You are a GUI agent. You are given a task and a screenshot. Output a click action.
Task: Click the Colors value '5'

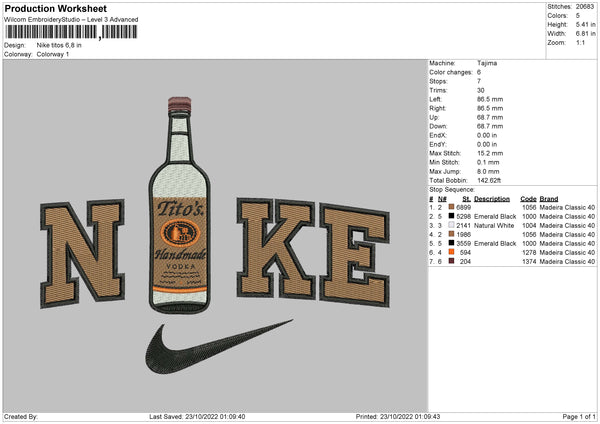577,16
